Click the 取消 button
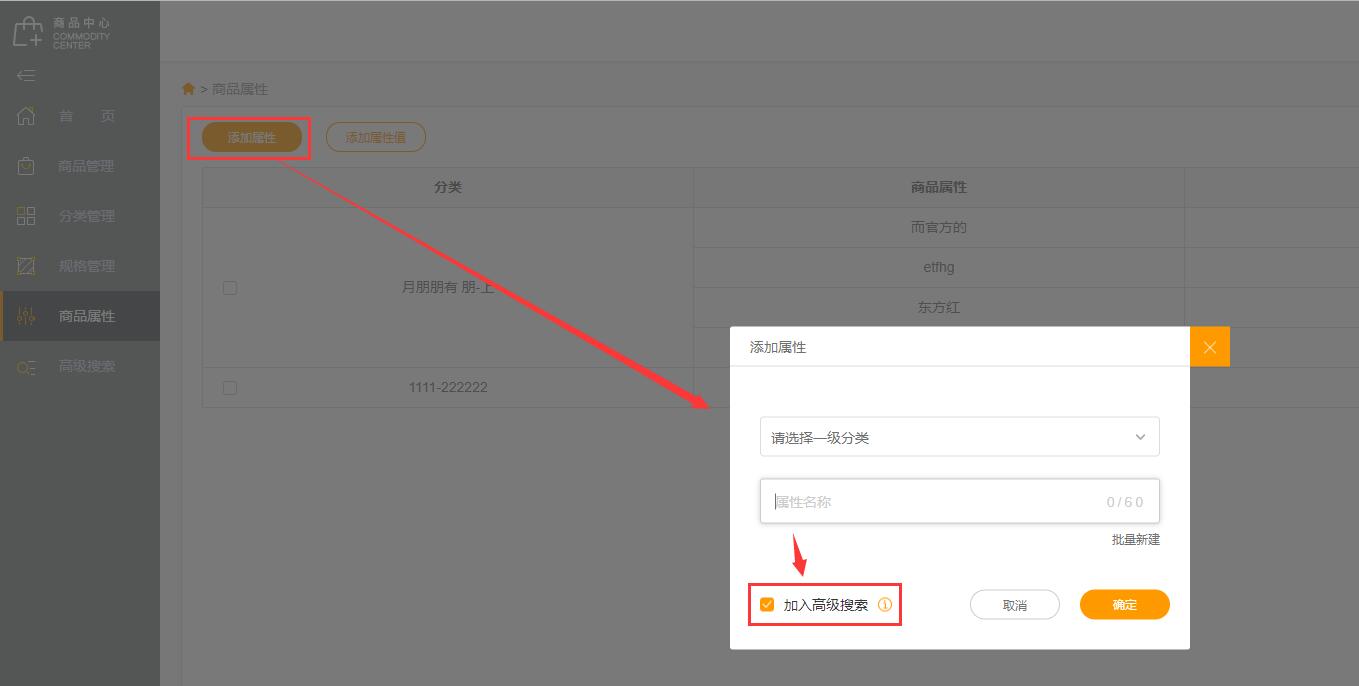Screen dimensions: 1359x686 1015,605
